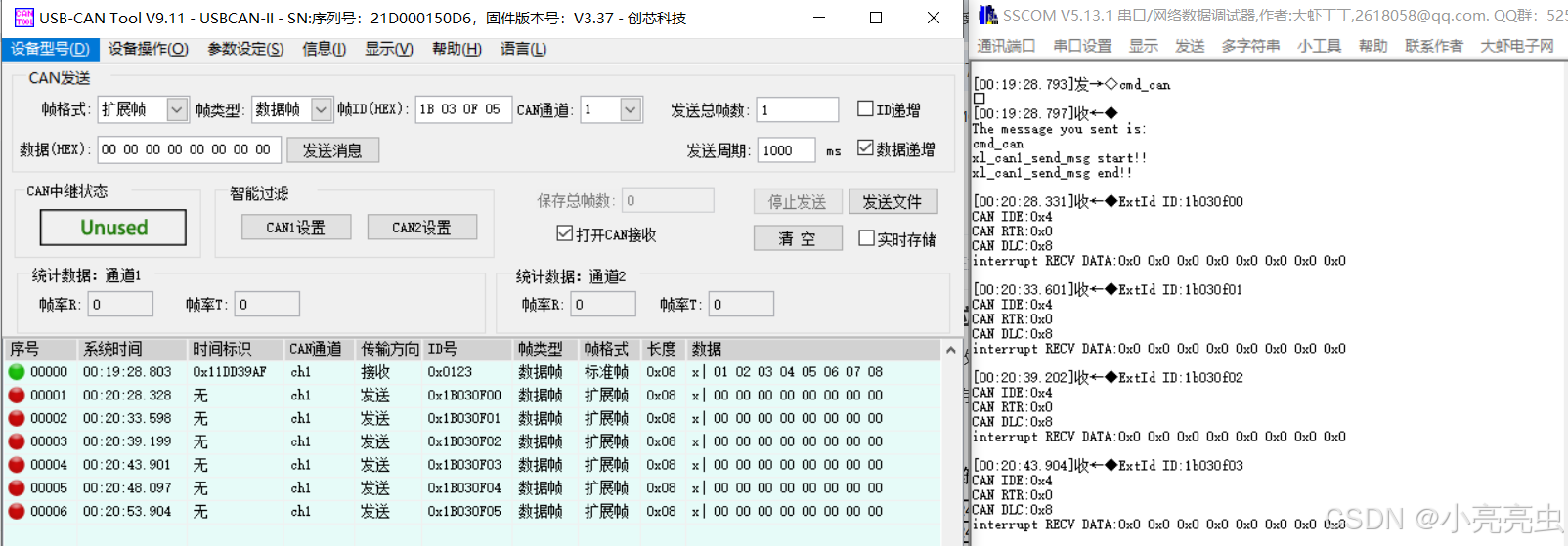
Task: Open SSCOM 串口设置 menu
Action: pos(1082,46)
